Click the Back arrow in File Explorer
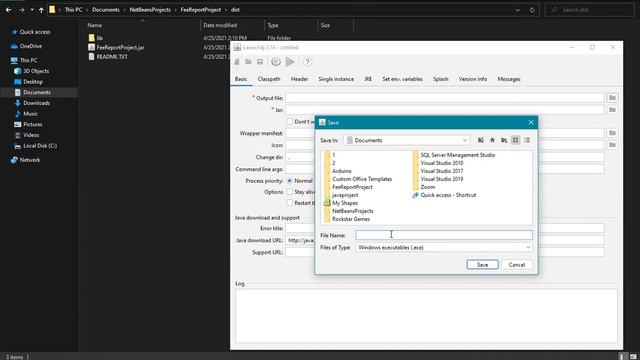Viewport: 640px width, 360px height. click(9, 10)
